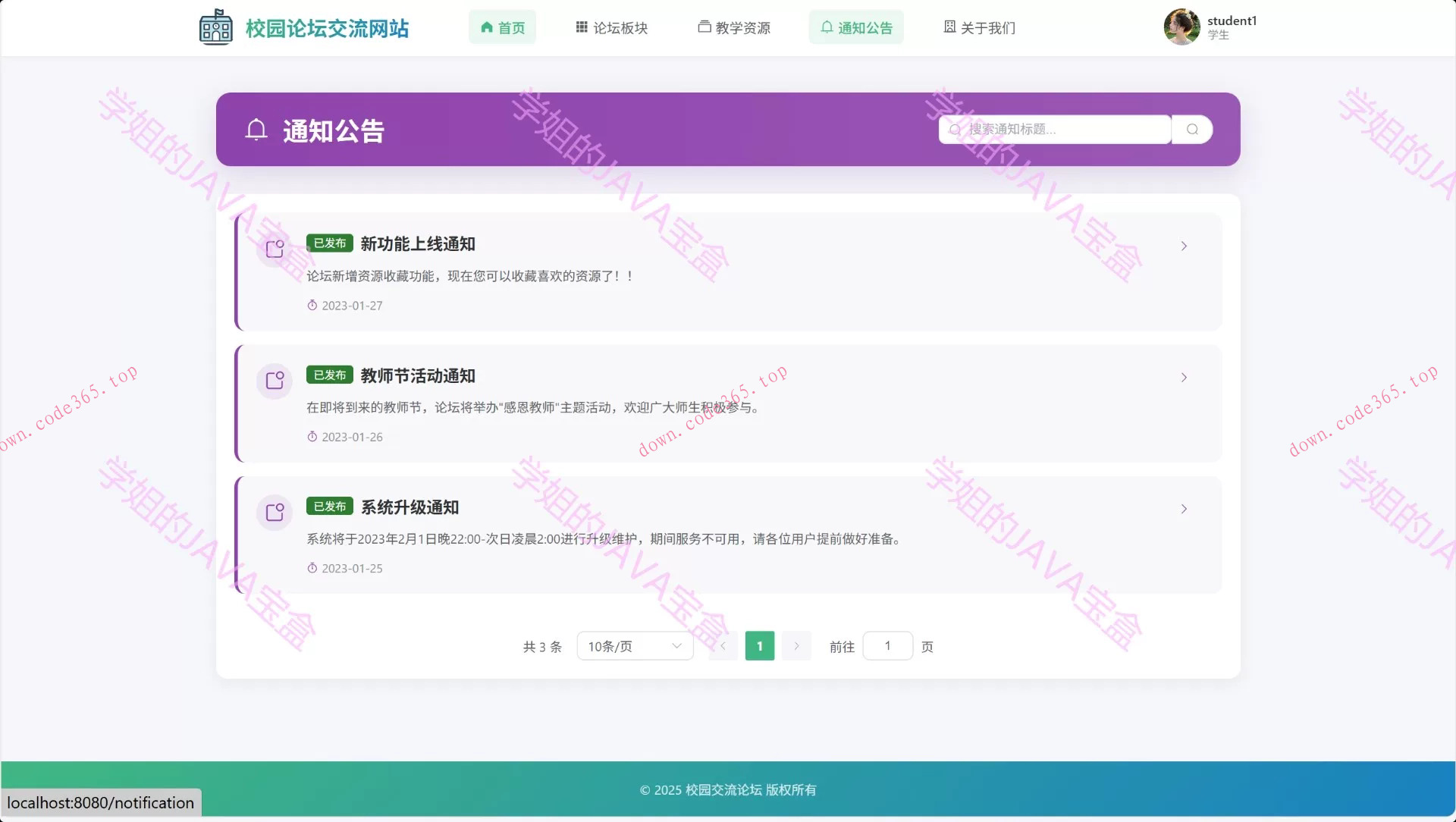Click the bell icon in the notice banner

tap(257, 130)
